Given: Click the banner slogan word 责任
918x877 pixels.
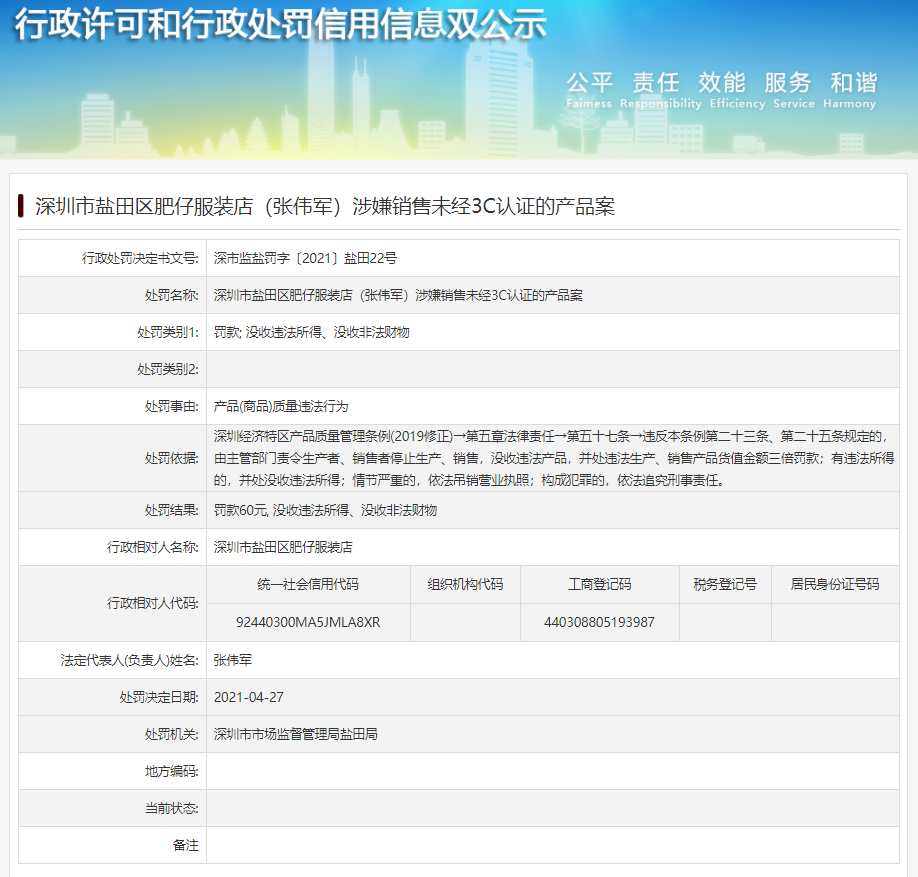Looking at the screenshot, I should point(656,83).
